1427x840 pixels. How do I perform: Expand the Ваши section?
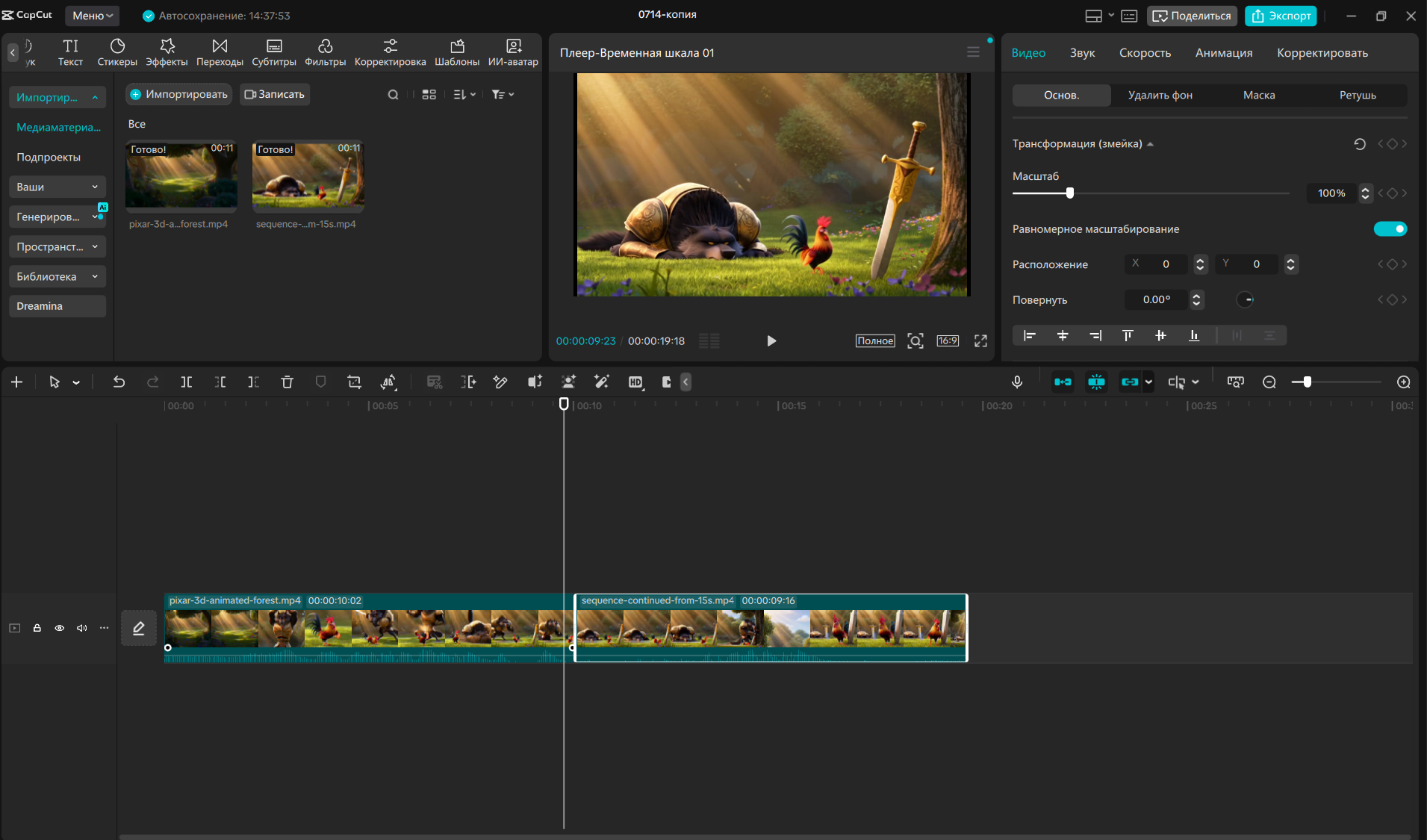coord(57,187)
